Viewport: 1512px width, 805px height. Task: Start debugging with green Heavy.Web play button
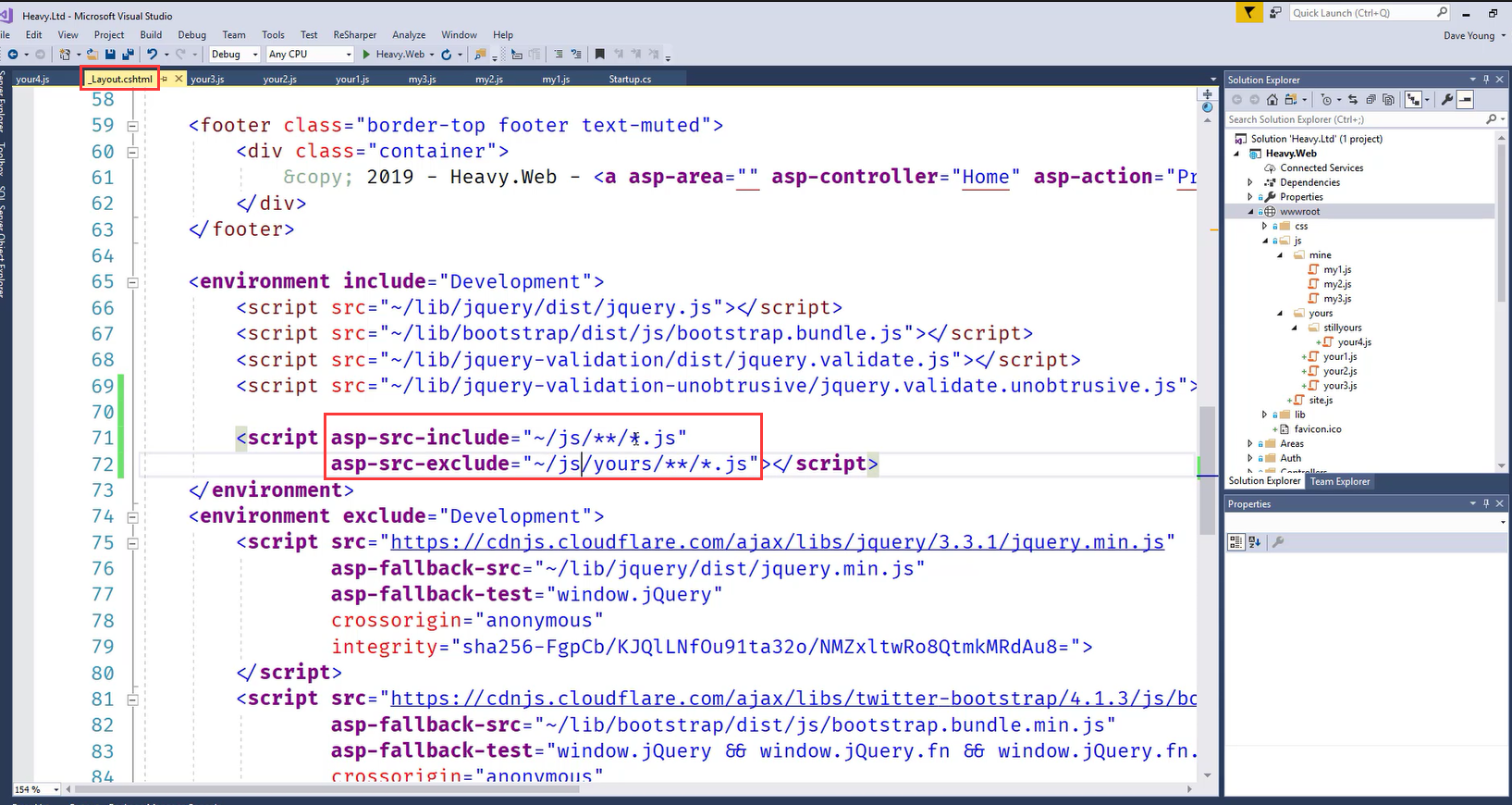(366, 55)
